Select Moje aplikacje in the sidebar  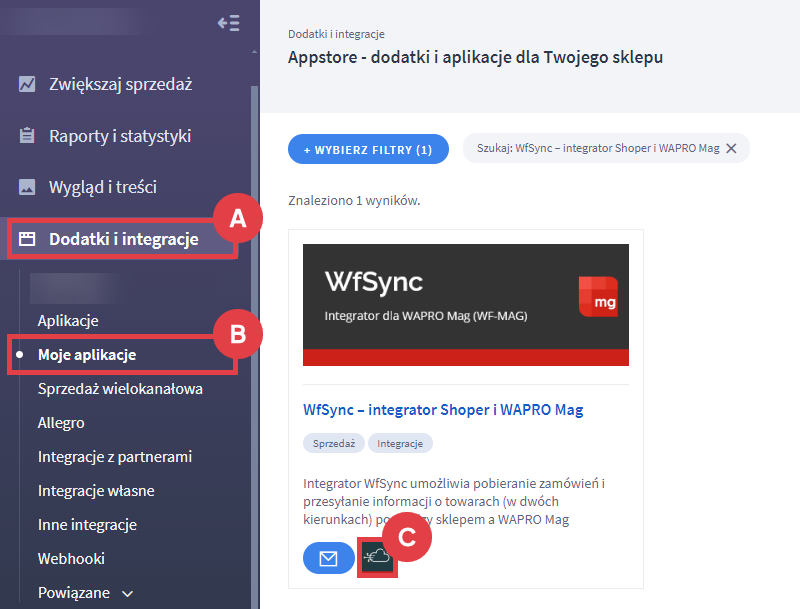click(x=84, y=354)
